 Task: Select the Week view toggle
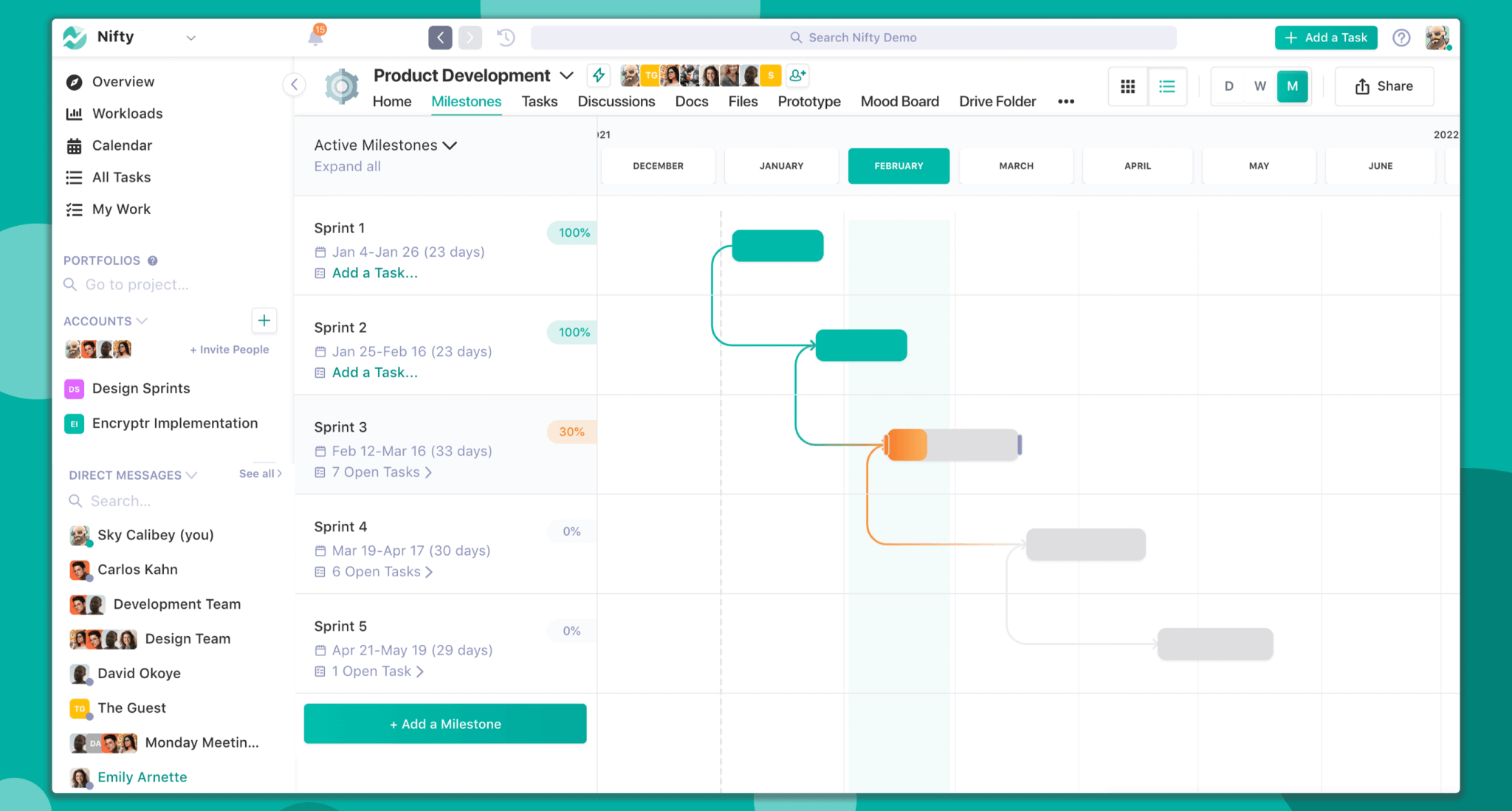tap(1260, 86)
